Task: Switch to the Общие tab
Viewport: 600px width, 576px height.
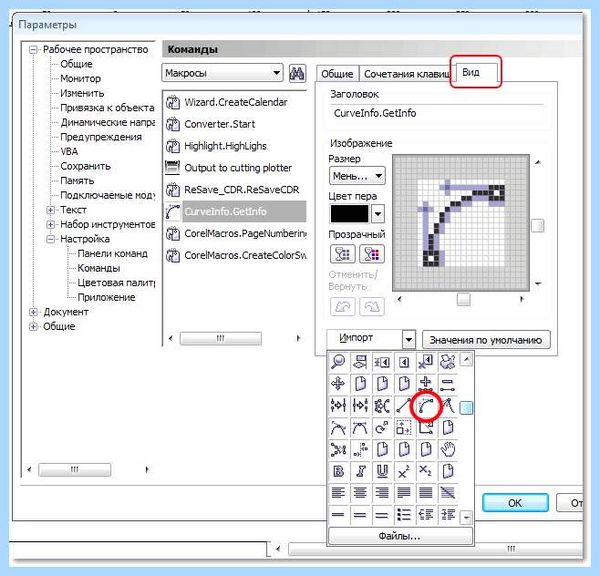Action: (x=337, y=74)
